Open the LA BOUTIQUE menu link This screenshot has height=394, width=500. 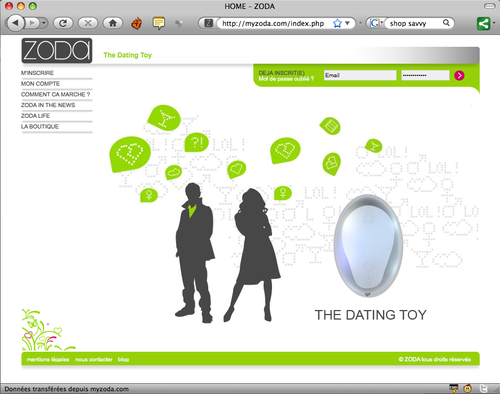pyautogui.click(x=40, y=127)
